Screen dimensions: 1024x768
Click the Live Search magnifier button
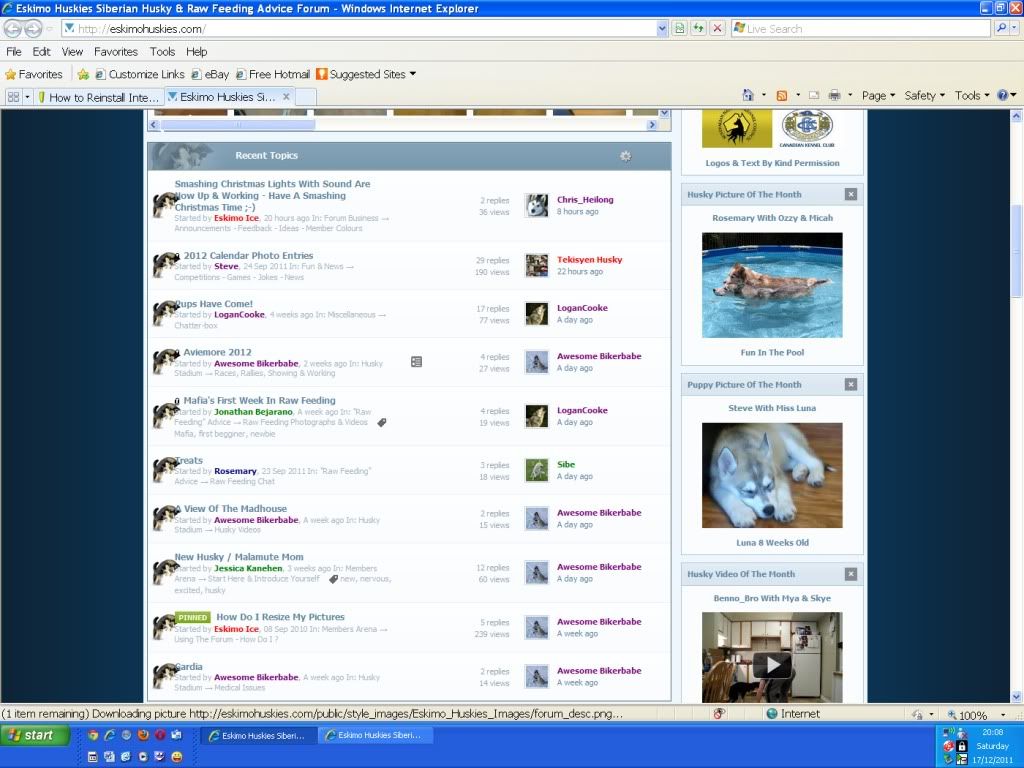1000,28
